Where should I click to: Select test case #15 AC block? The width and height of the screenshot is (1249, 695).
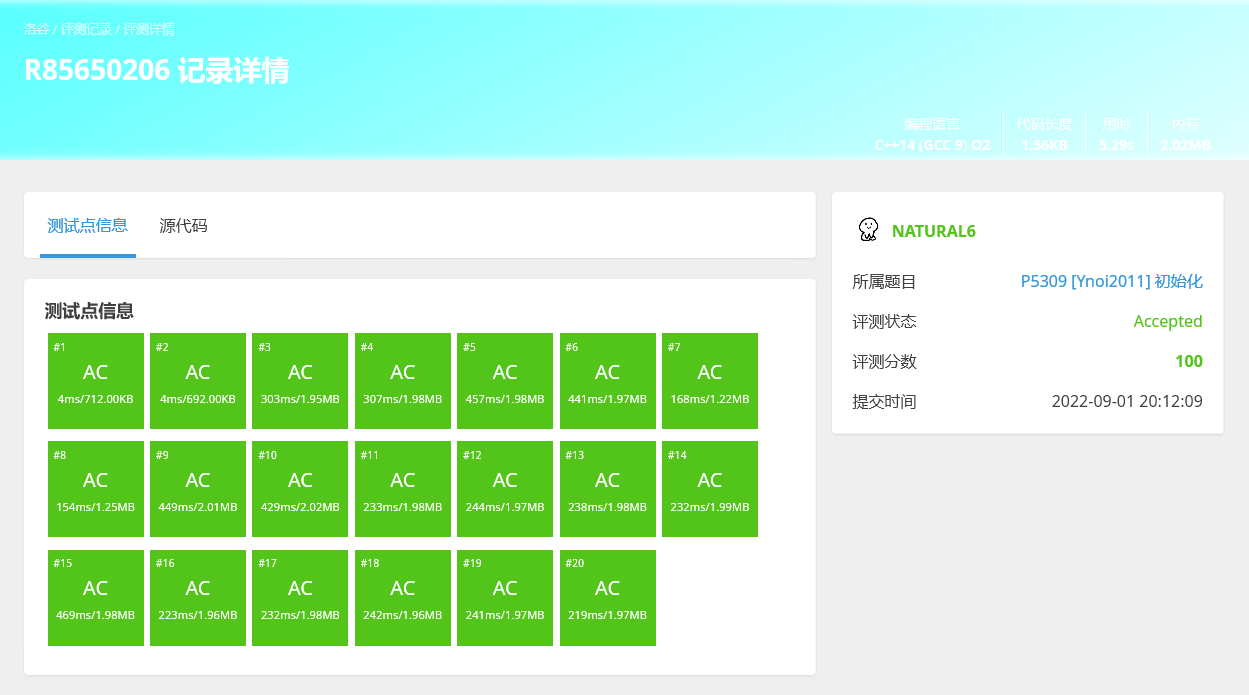pos(96,598)
